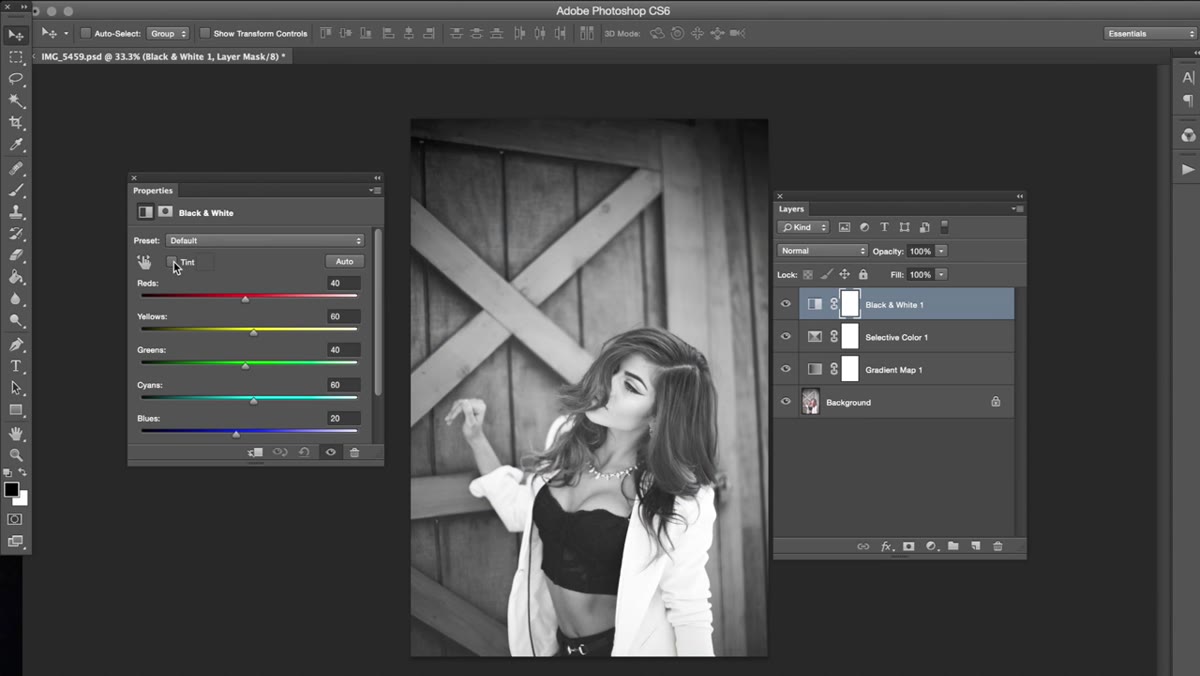Hide the Selective Color 1 layer
Screen dimensions: 1200x676
click(786, 337)
